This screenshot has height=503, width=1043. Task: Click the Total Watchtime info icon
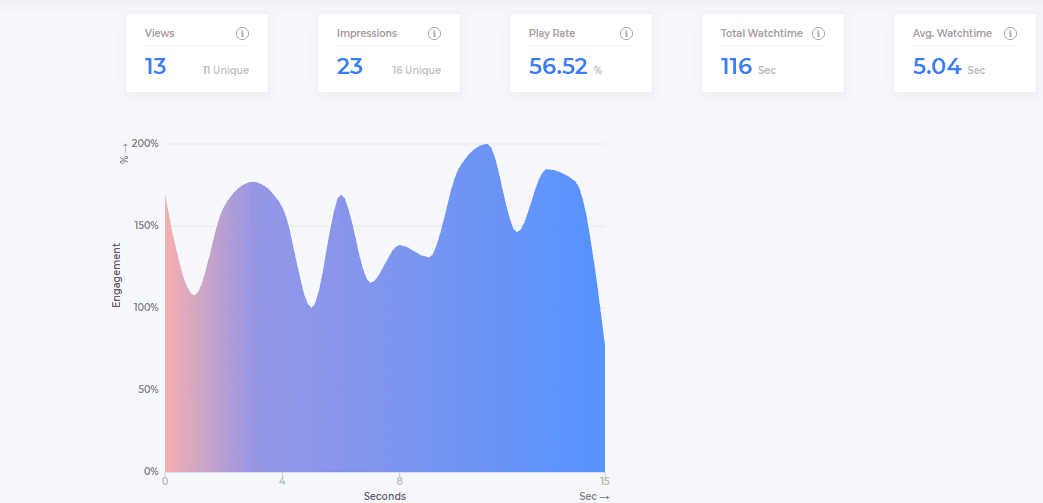click(818, 33)
